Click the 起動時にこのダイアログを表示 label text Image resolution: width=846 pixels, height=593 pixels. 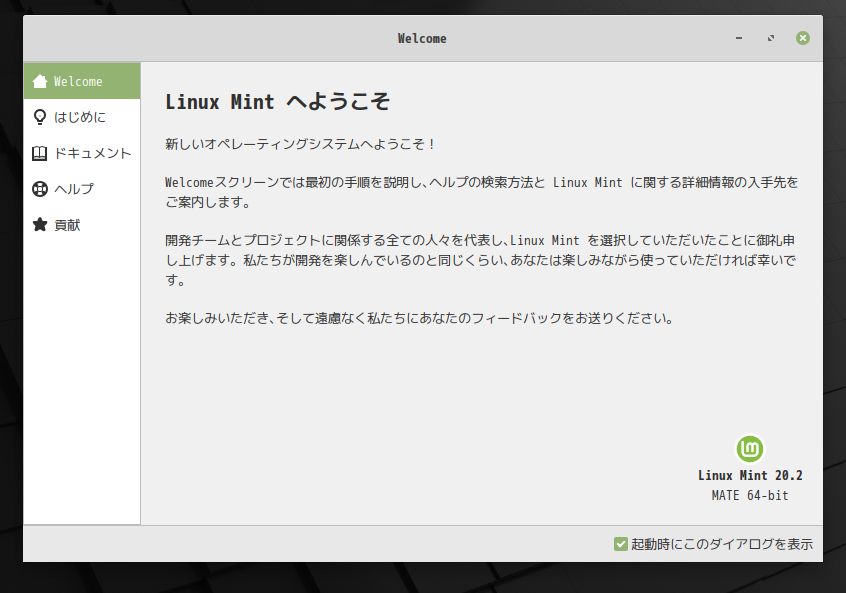click(x=722, y=544)
